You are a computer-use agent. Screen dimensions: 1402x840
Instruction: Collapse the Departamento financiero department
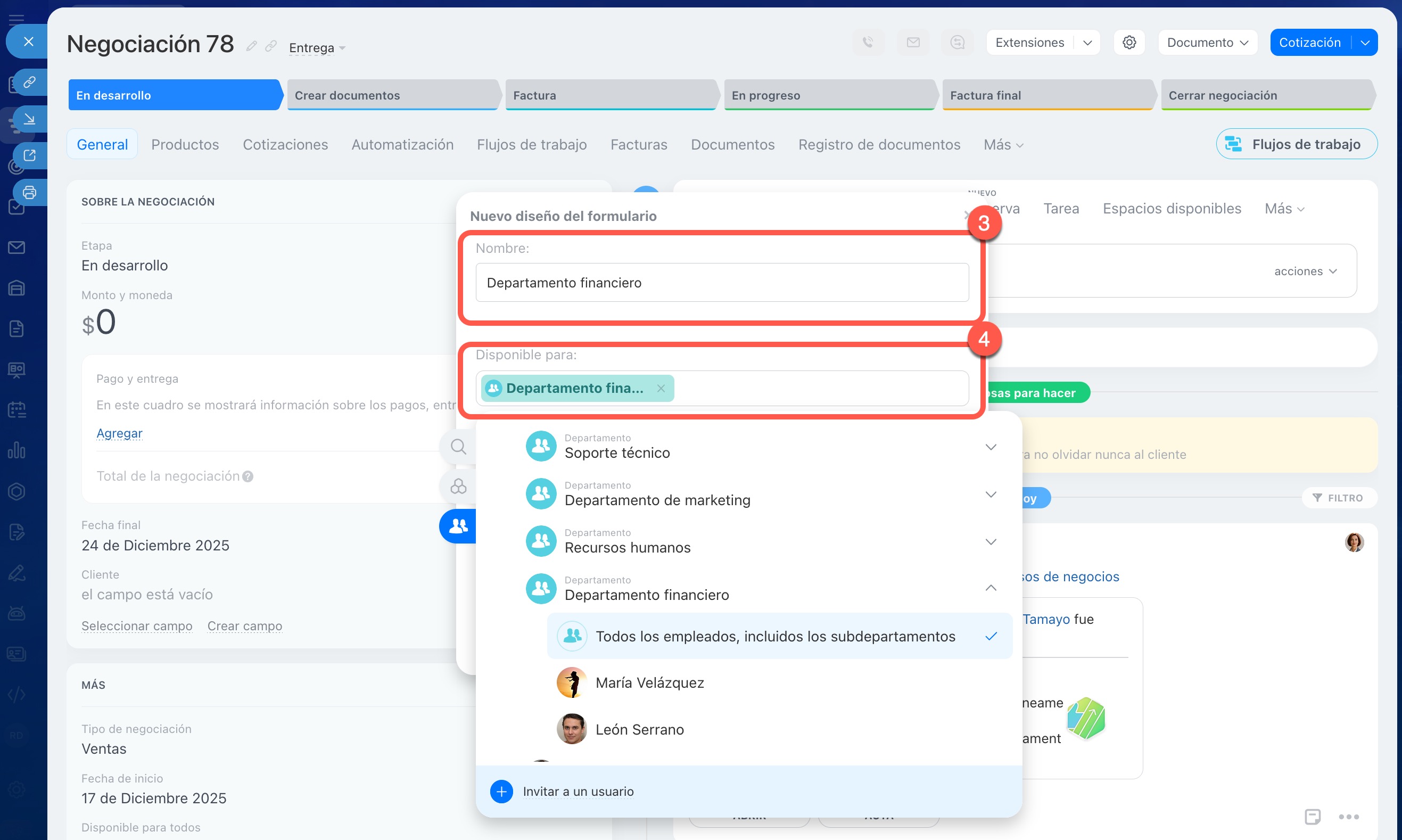[x=990, y=588]
